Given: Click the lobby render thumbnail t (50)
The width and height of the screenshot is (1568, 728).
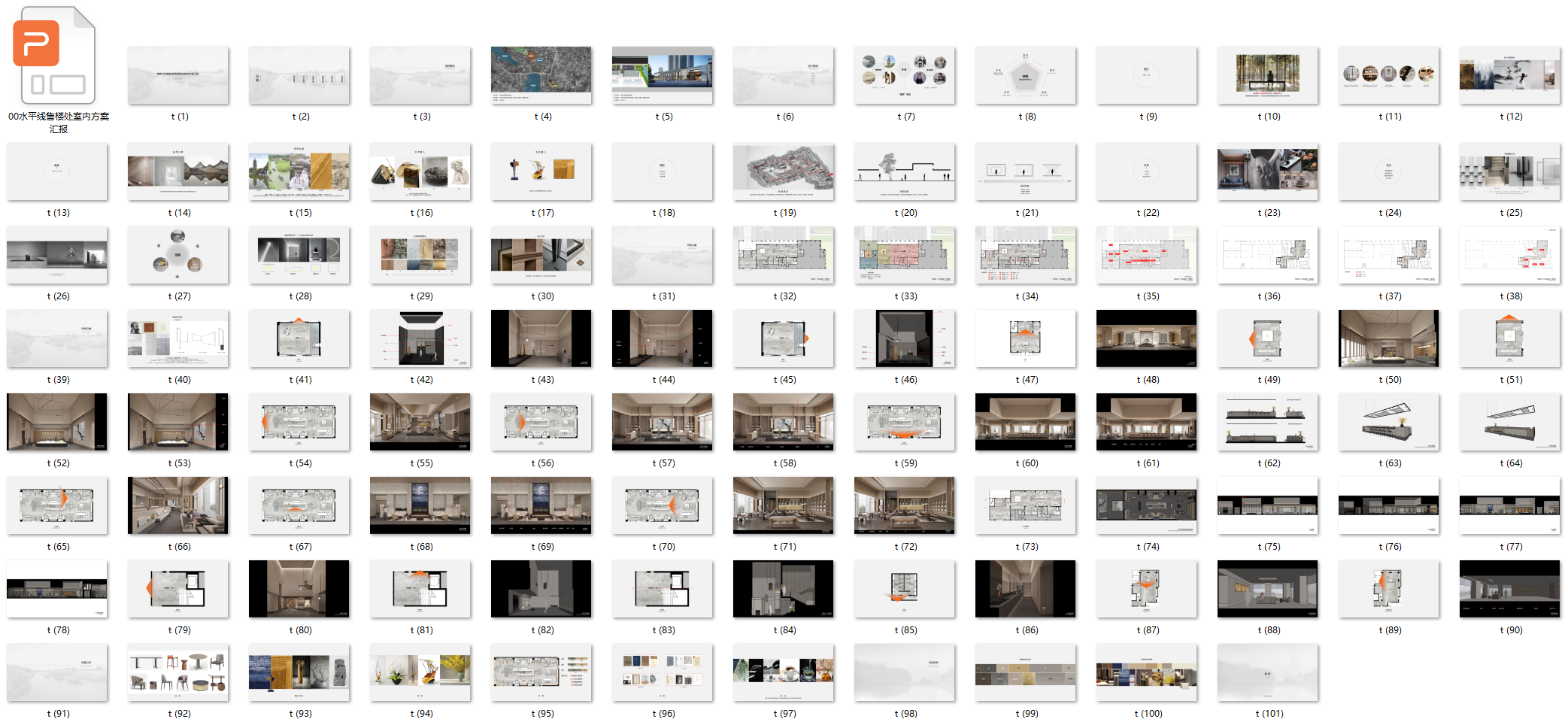Looking at the screenshot, I should coord(1388,338).
